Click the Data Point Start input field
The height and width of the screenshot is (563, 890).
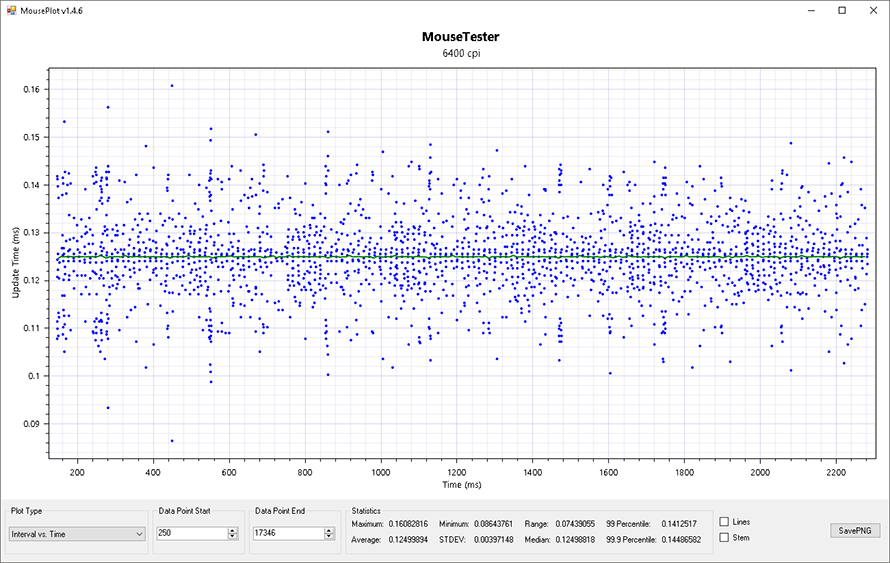192,533
